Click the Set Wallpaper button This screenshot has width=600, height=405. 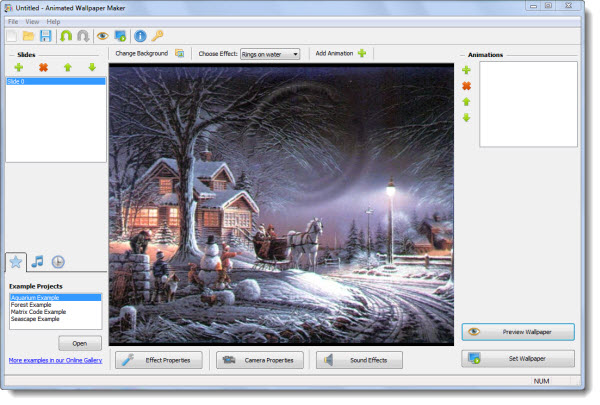pos(518,359)
